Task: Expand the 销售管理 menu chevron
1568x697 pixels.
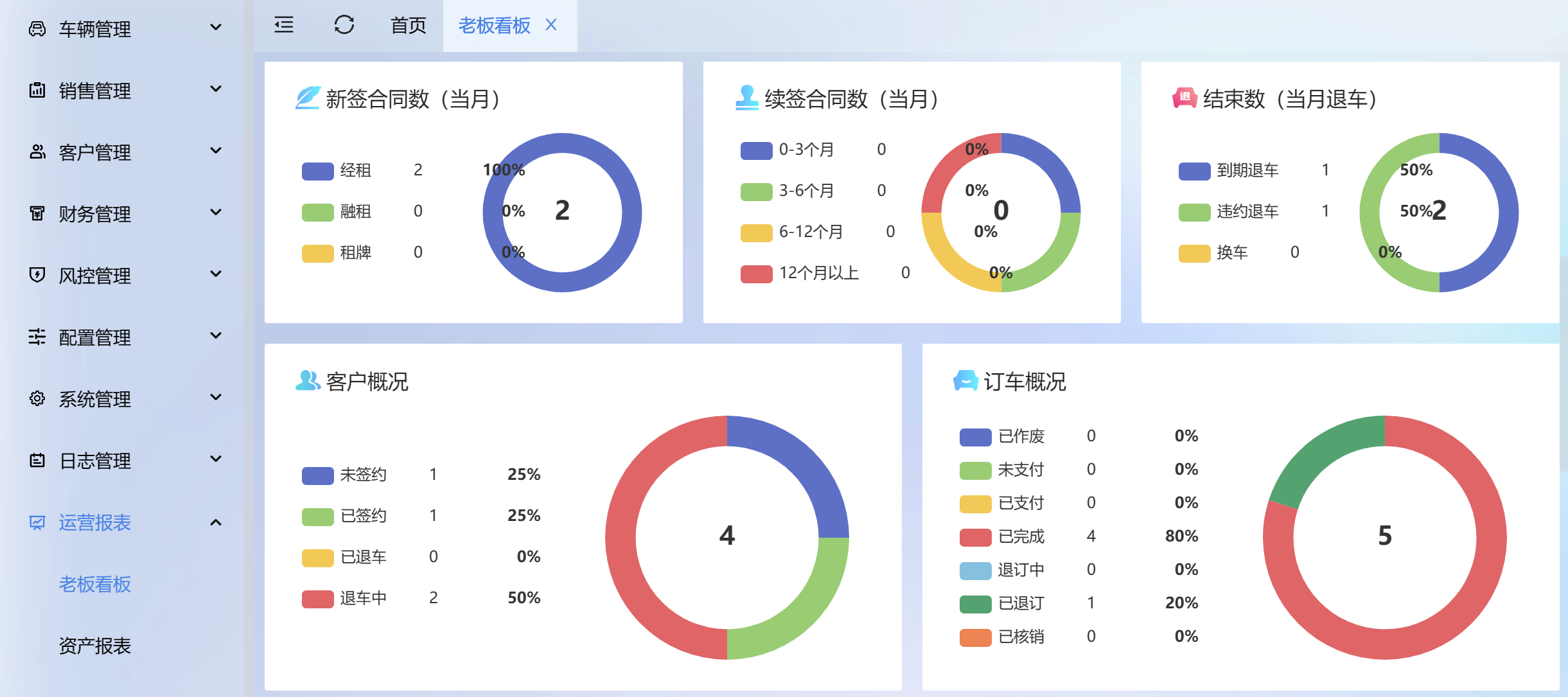Action: 216,89
